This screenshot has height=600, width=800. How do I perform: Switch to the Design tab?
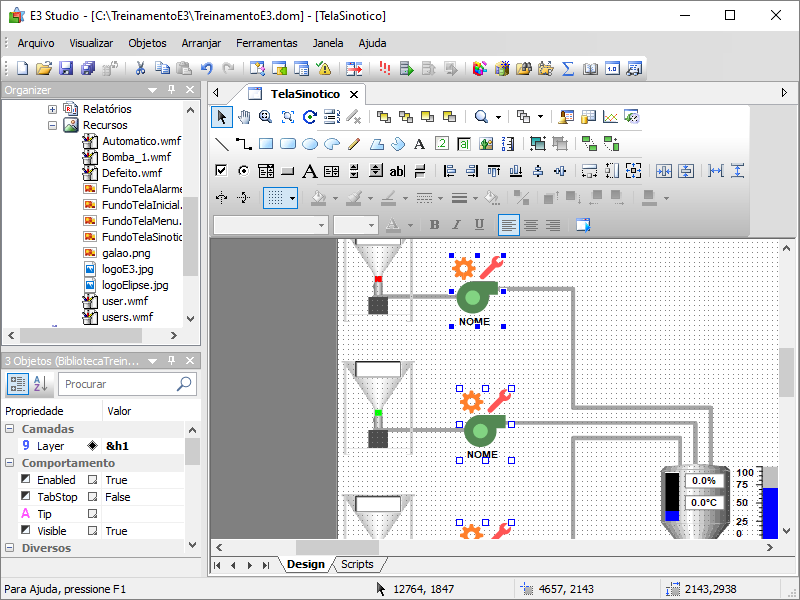point(306,564)
